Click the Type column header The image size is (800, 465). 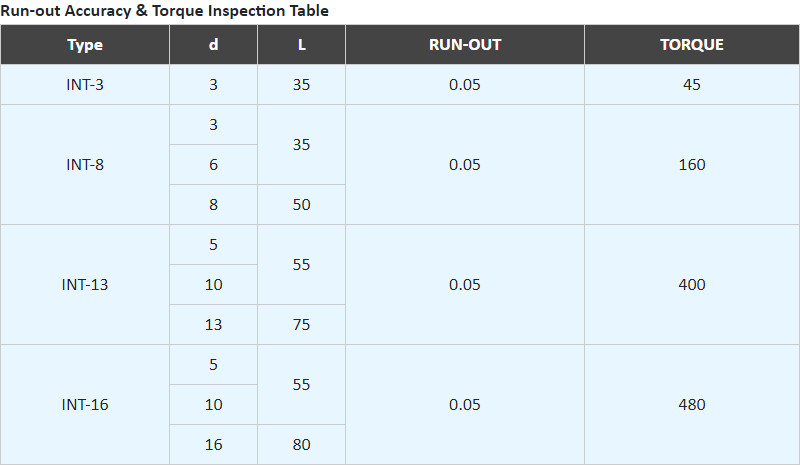(85, 45)
